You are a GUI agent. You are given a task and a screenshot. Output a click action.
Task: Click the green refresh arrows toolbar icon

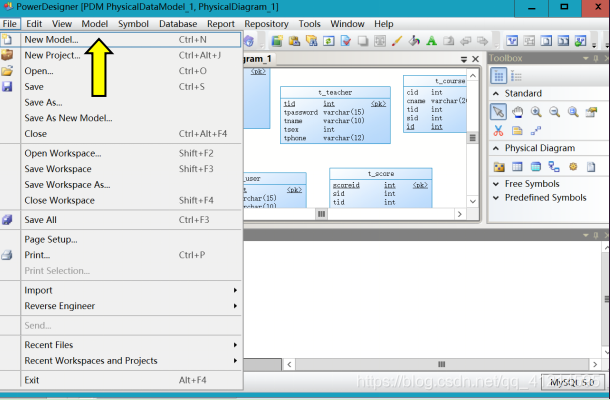(x=329, y=41)
